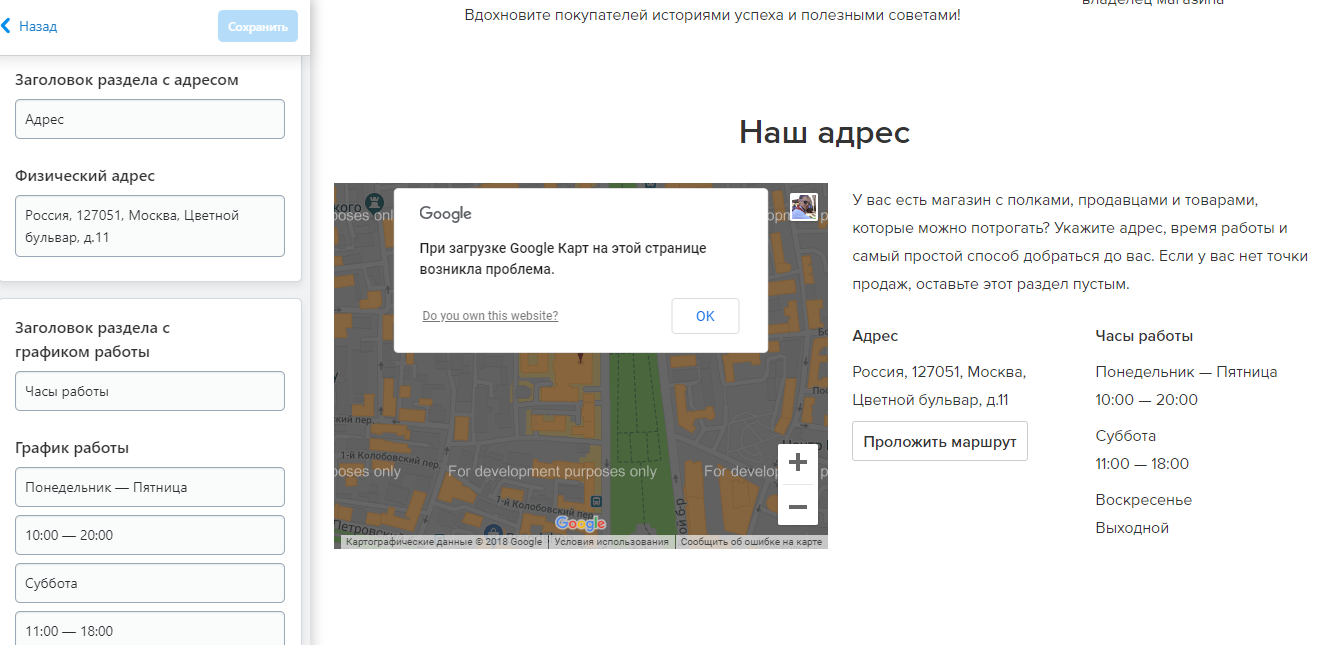Click the preview address 'Россия, 127051, Москва'
Viewport: 1320px width, 645px height.
coord(939,372)
